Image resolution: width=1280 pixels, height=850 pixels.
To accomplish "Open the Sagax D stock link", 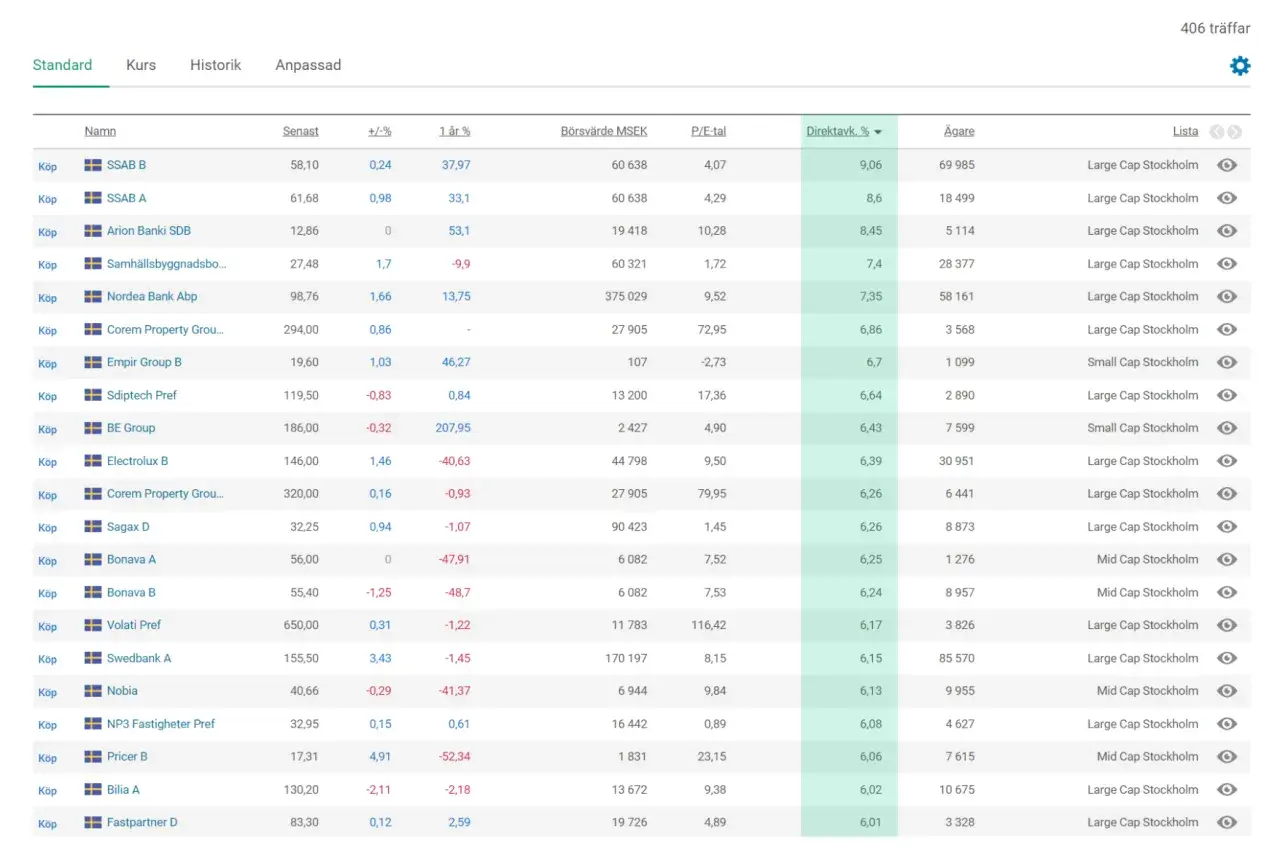I will click(x=128, y=527).
